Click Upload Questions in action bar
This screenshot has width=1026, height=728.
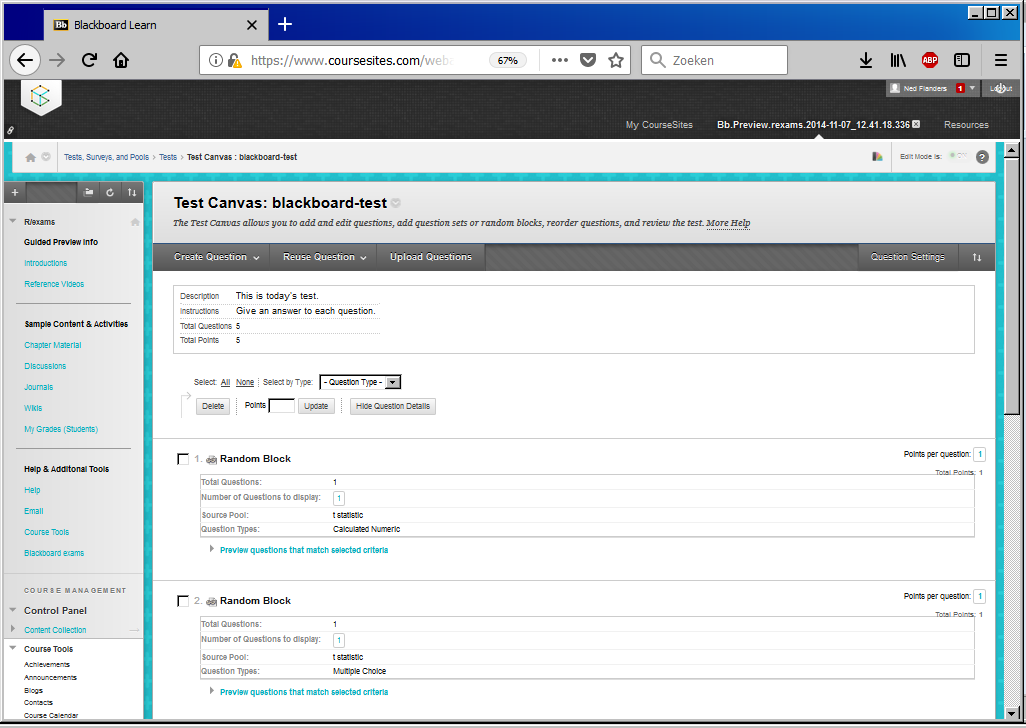coord(431,257)
